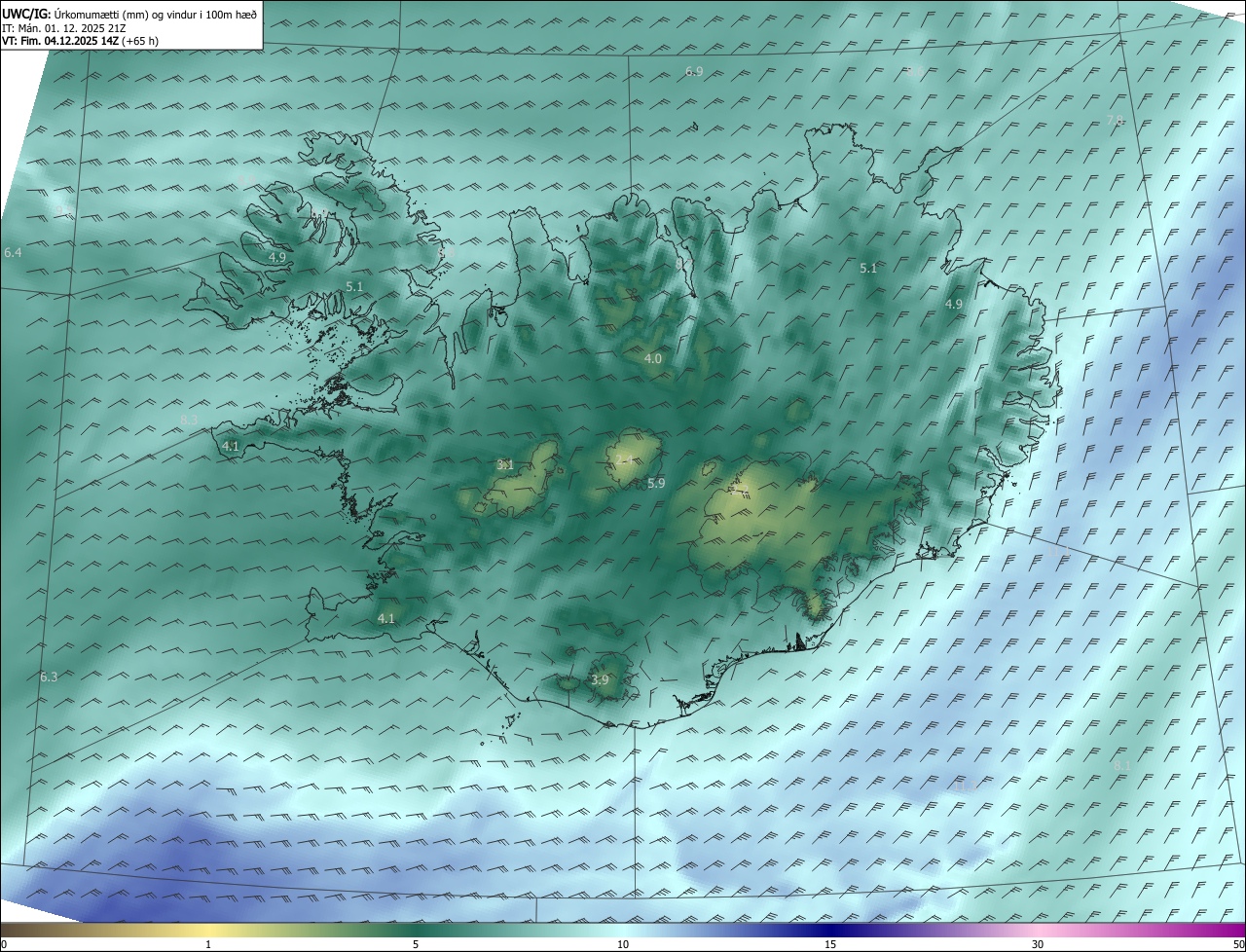The width and height of the screenshot is (1246, 952).
Task: Click the '50' label on the color scale
Action: [1238, 944]
